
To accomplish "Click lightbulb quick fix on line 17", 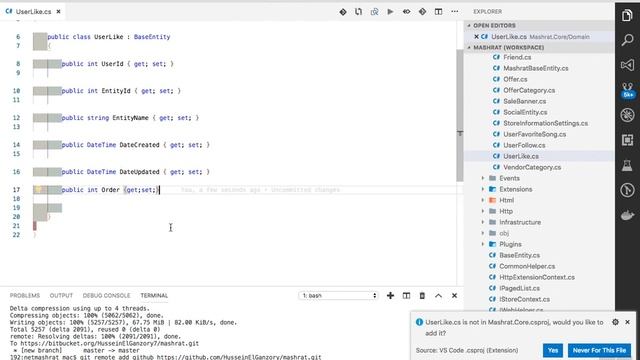I will pos(38,189).
